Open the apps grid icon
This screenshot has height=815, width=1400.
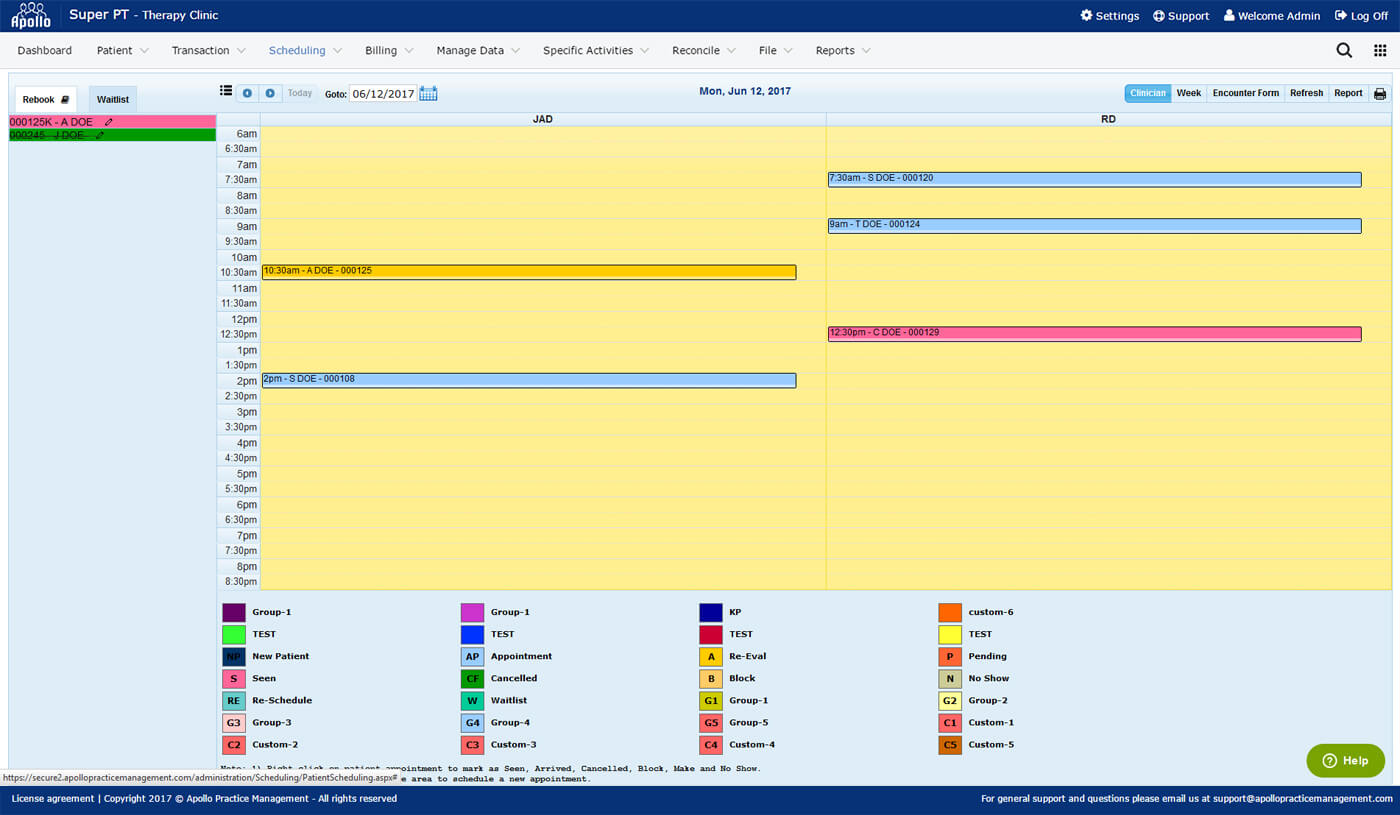click(x=1380, y=51)
